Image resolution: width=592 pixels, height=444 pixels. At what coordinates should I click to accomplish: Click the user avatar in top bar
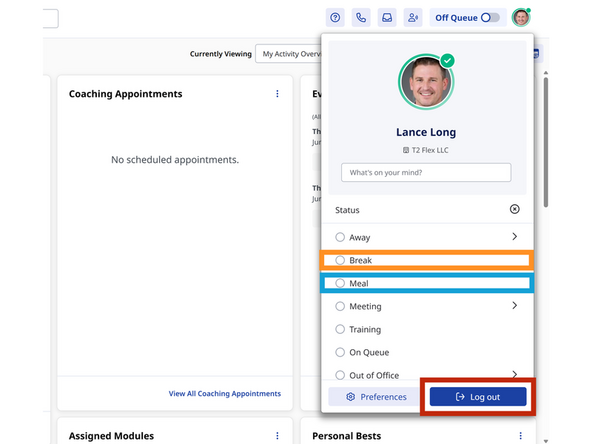(521, 17)
